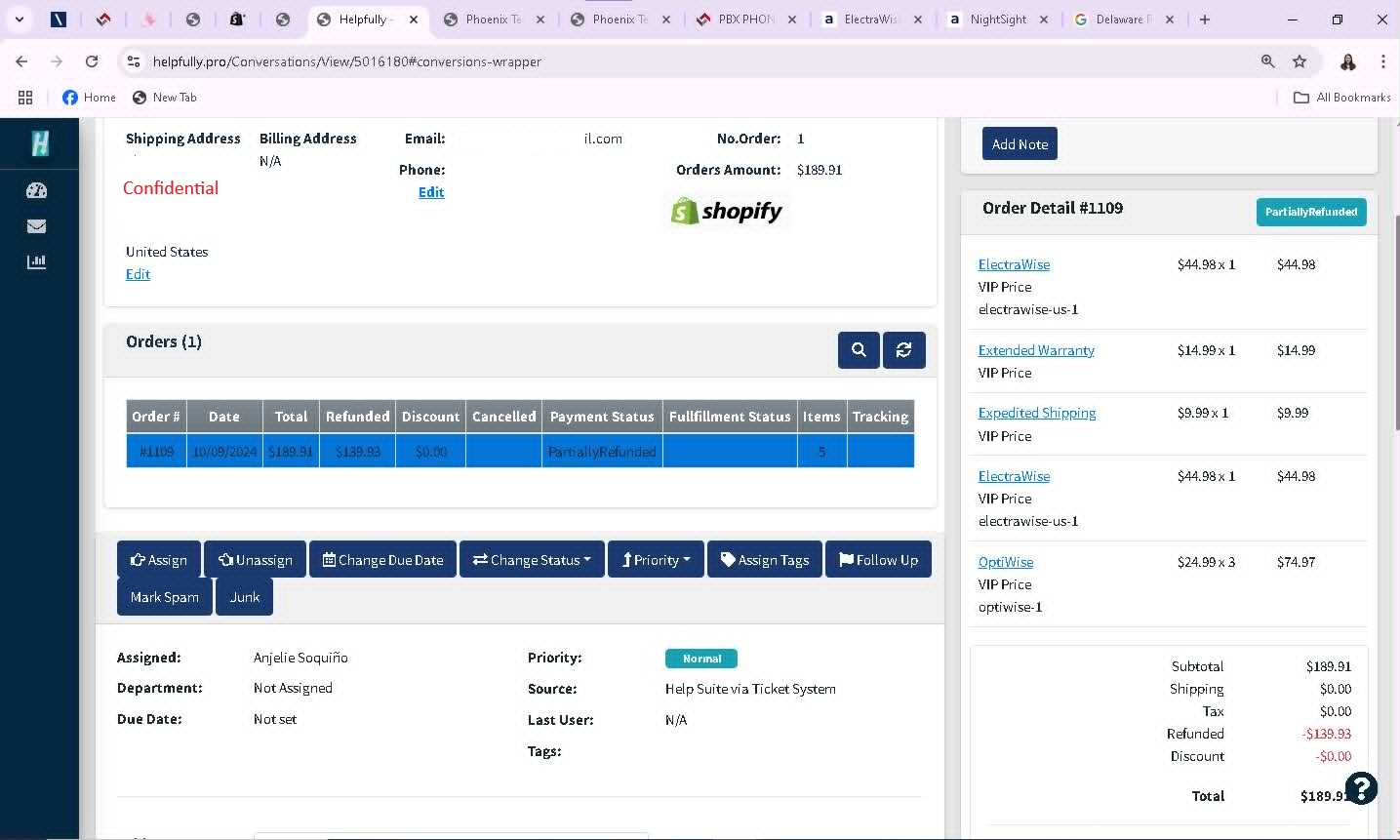
Task: Open the New Tab bookmark
Action: pyautogui.click(x=164, y=98)
